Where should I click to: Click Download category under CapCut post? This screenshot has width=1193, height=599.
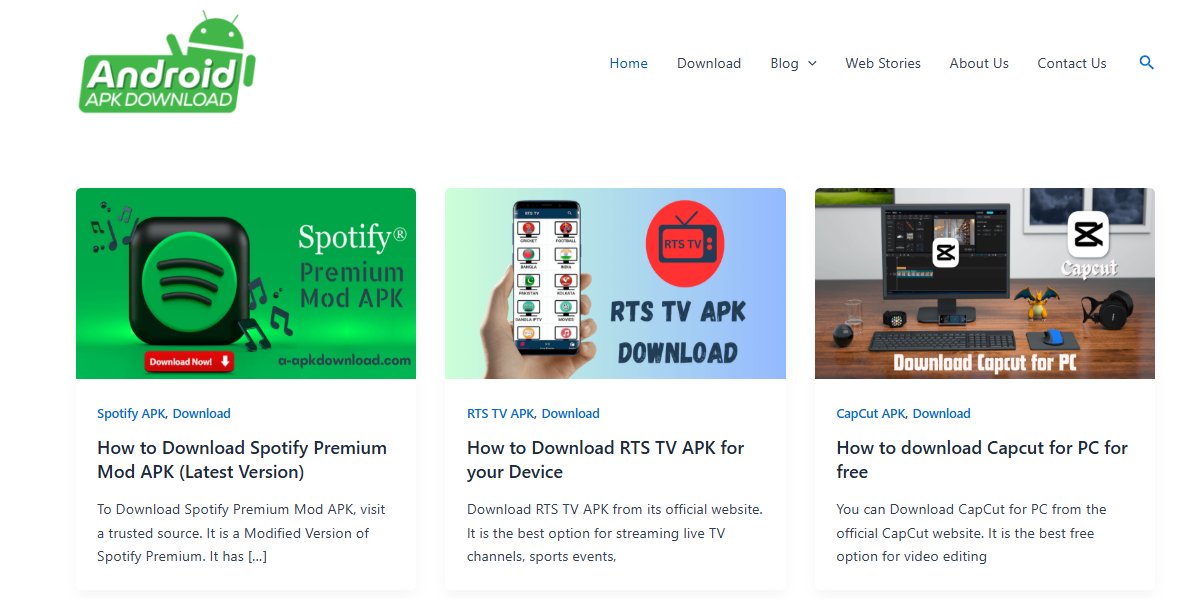coord(941,413)
